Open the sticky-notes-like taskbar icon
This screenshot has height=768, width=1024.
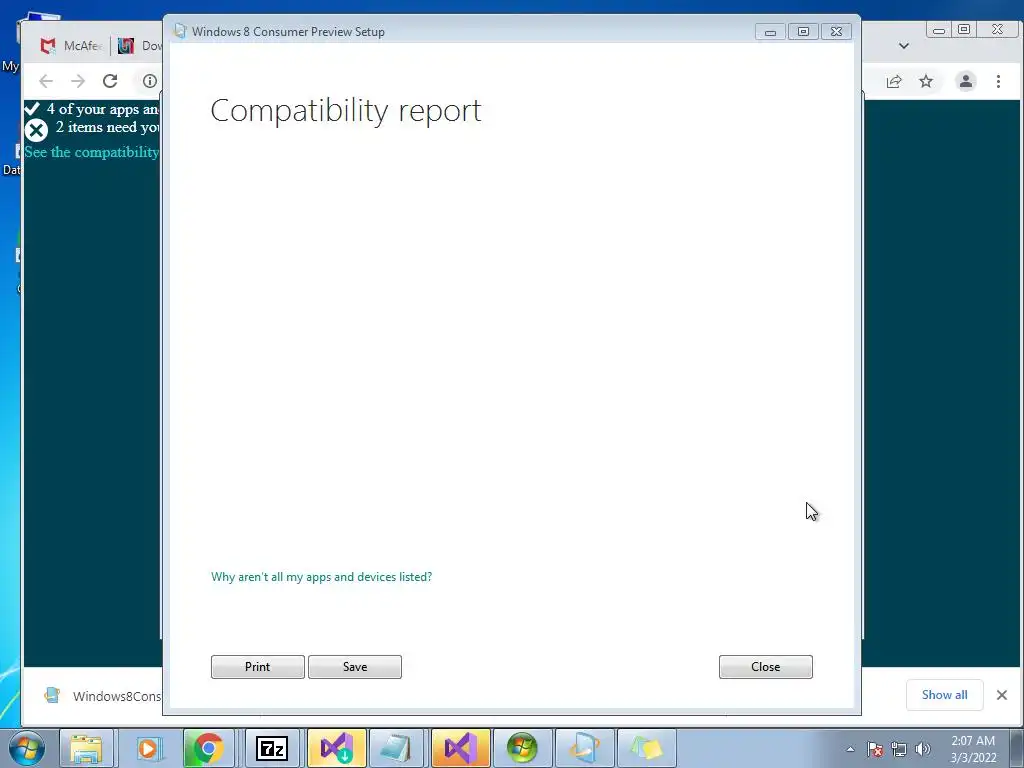click(x=647, y=748)
